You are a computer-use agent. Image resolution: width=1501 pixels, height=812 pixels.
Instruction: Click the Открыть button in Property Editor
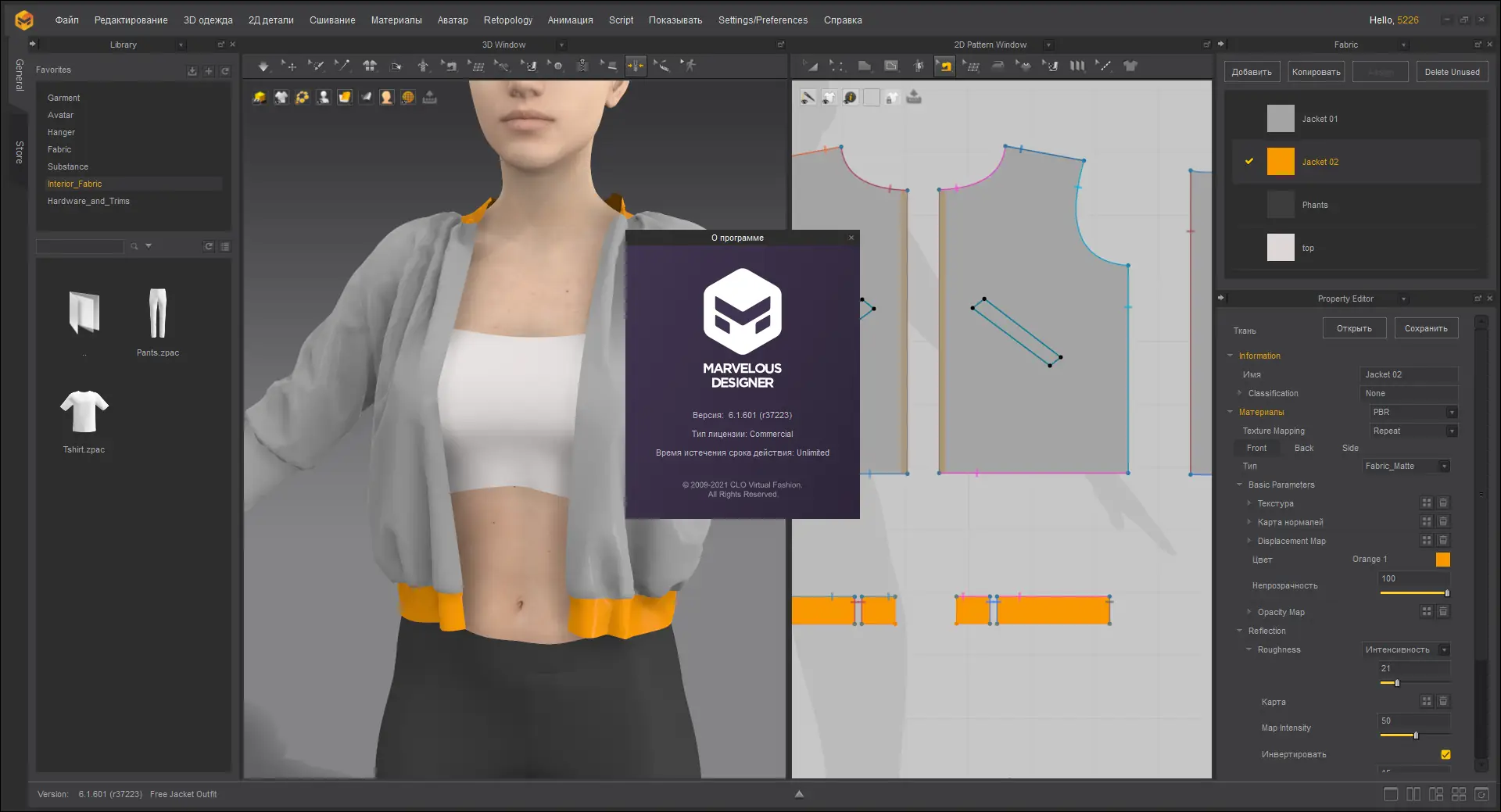coord(1354,328)
